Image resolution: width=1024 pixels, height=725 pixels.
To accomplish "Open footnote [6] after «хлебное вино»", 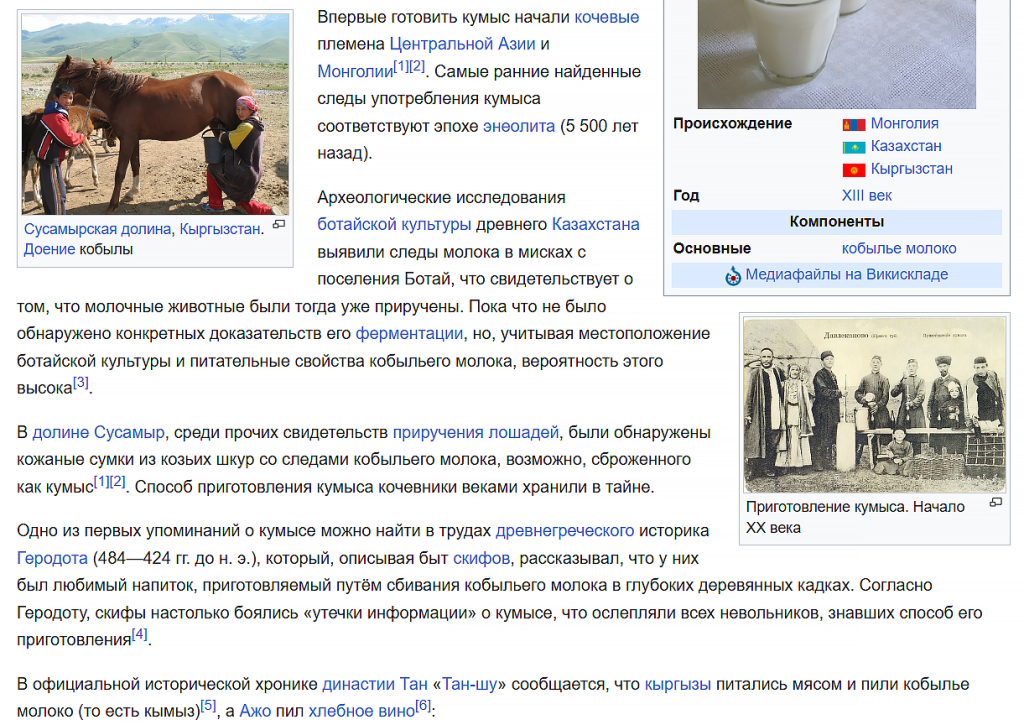I will (x=423, y=705).
